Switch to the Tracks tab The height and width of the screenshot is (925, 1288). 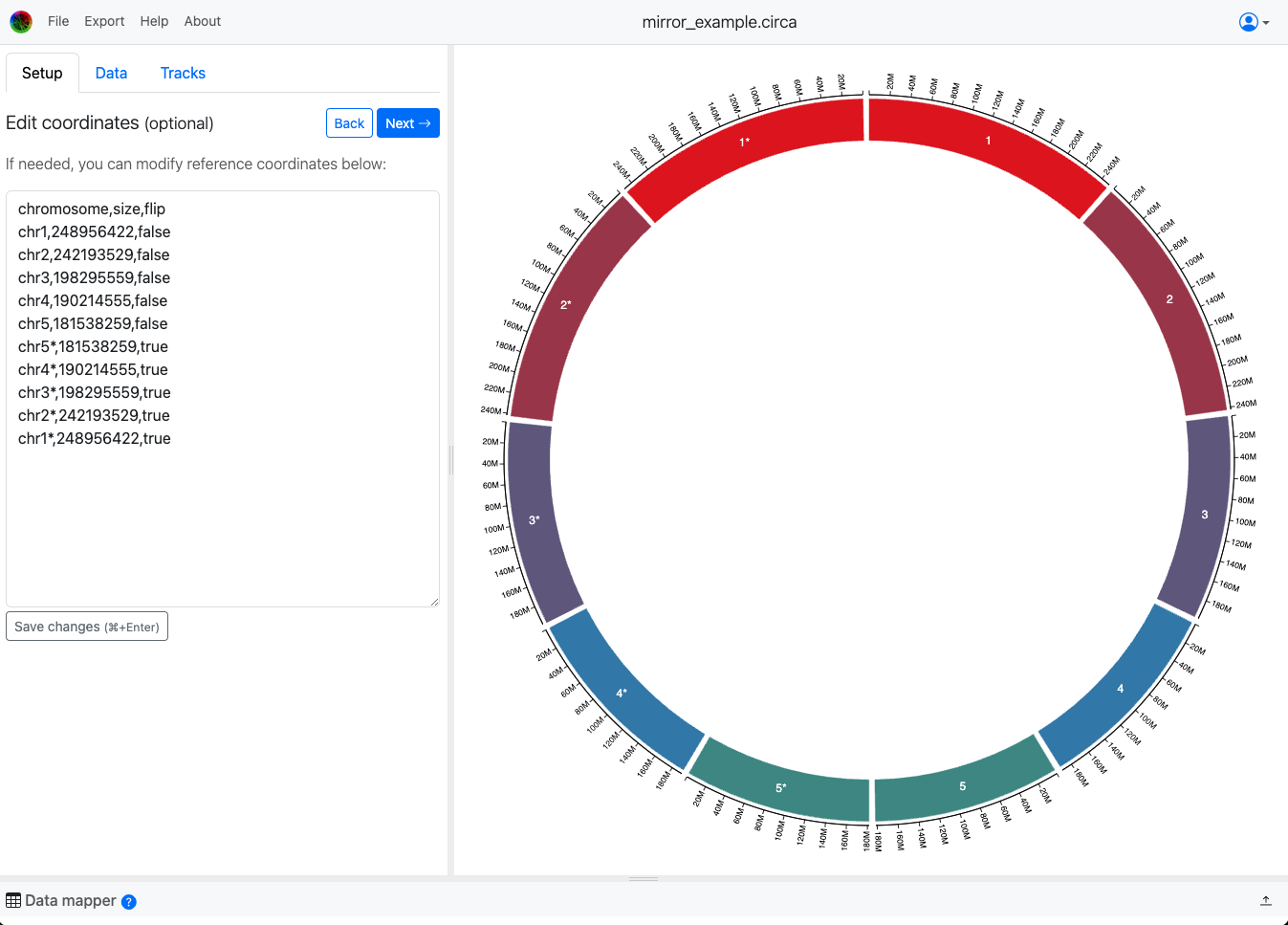coord(183,74)
